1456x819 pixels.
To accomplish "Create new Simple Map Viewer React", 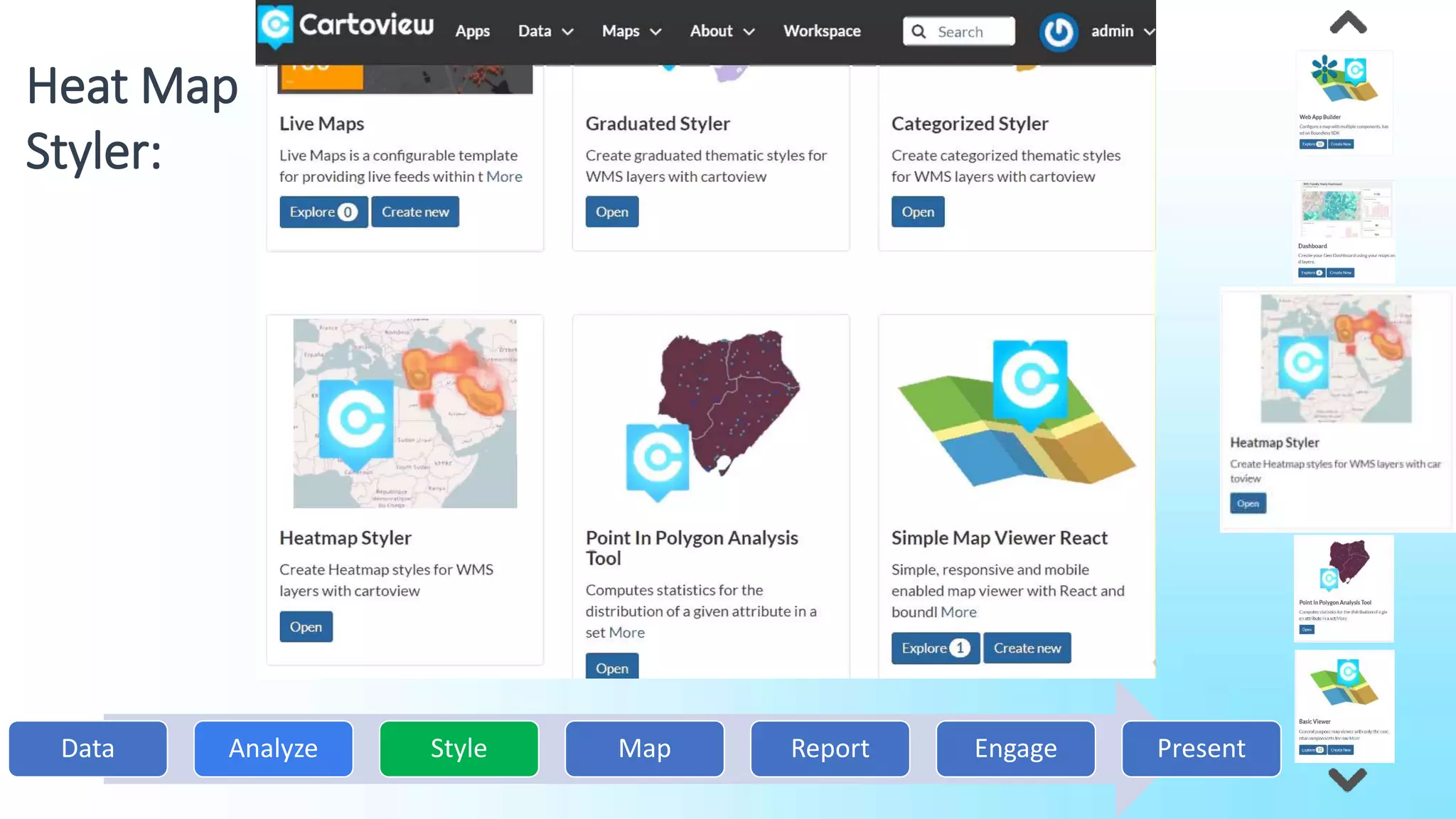I will 1027,648.
